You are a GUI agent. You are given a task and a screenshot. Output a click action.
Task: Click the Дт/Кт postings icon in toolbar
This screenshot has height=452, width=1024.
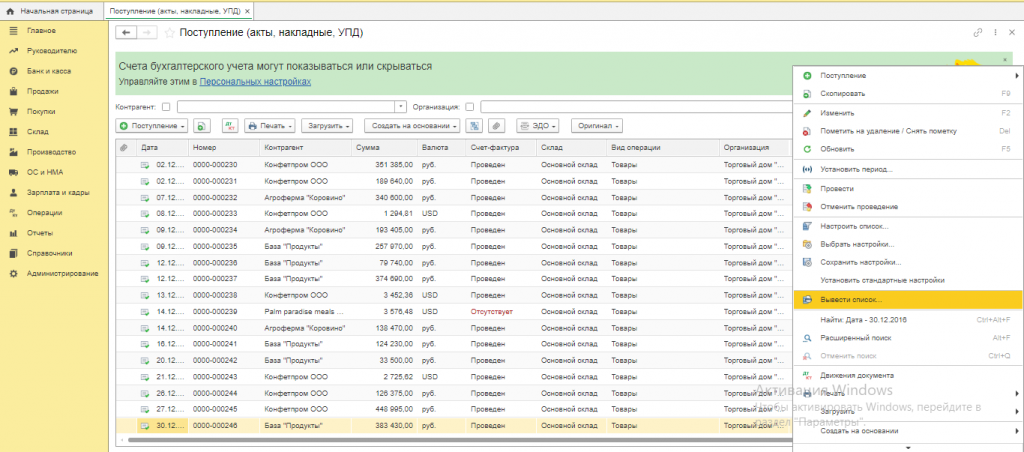(x=229, y=126)
